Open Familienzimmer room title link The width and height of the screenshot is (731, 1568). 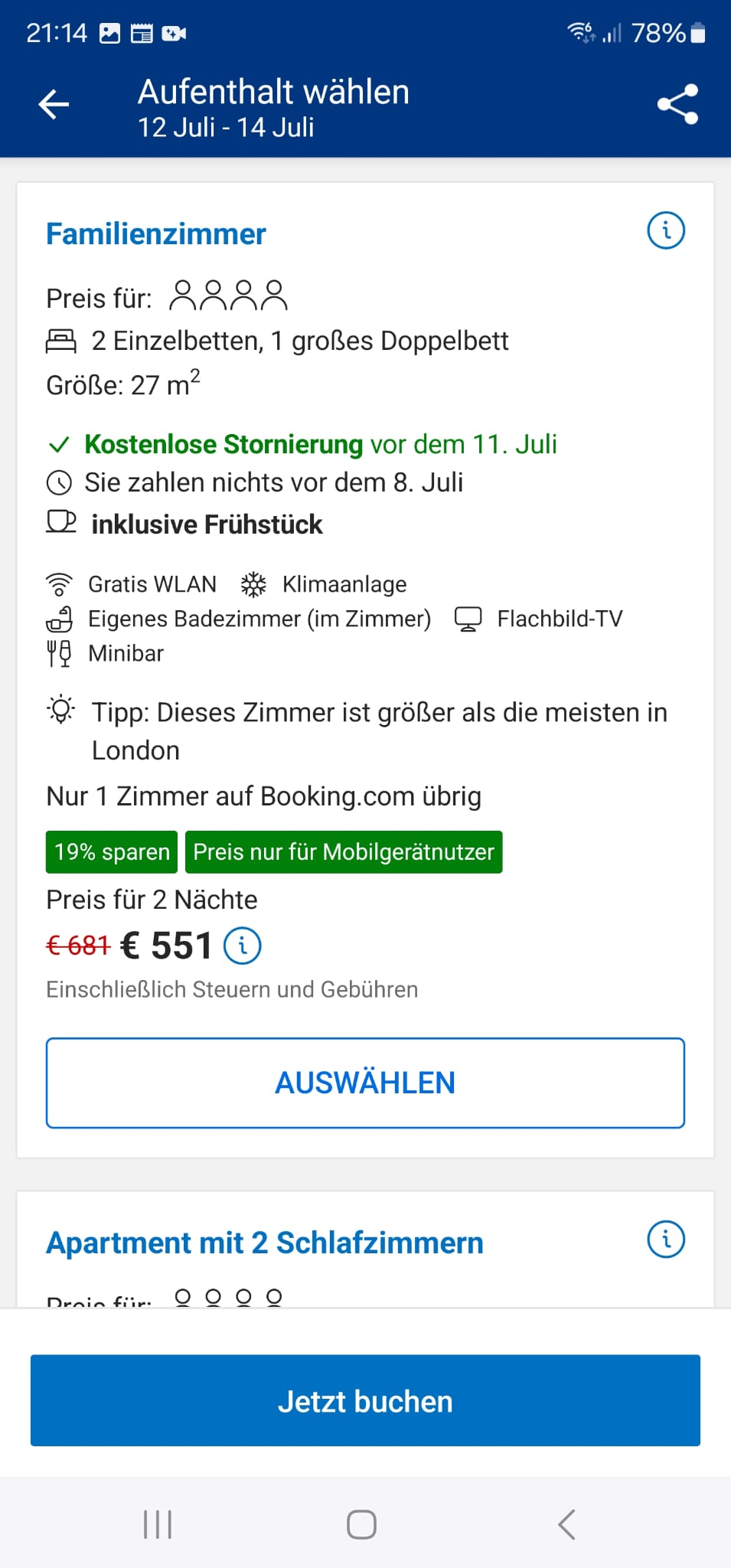[x=156, y=234]
